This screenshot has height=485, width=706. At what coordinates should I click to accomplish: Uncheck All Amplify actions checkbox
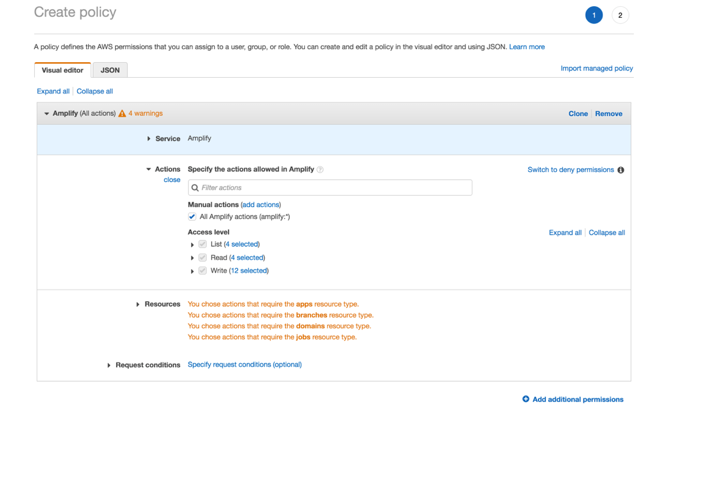[x=192, y=217]
